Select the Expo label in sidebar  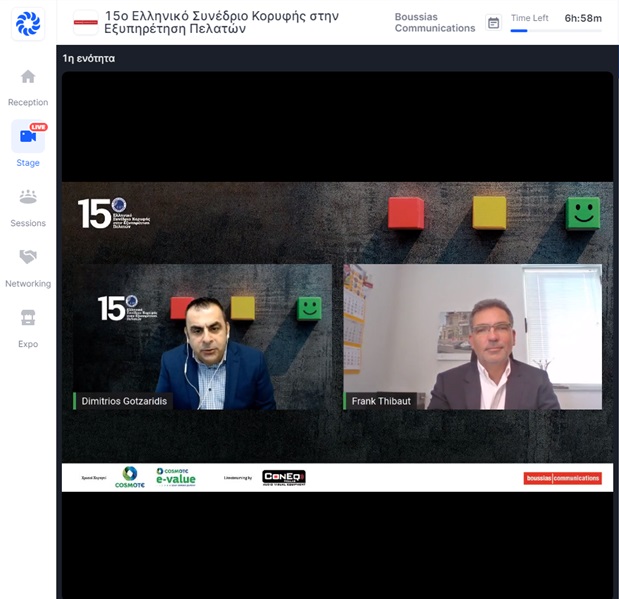(x=28, y=344)
